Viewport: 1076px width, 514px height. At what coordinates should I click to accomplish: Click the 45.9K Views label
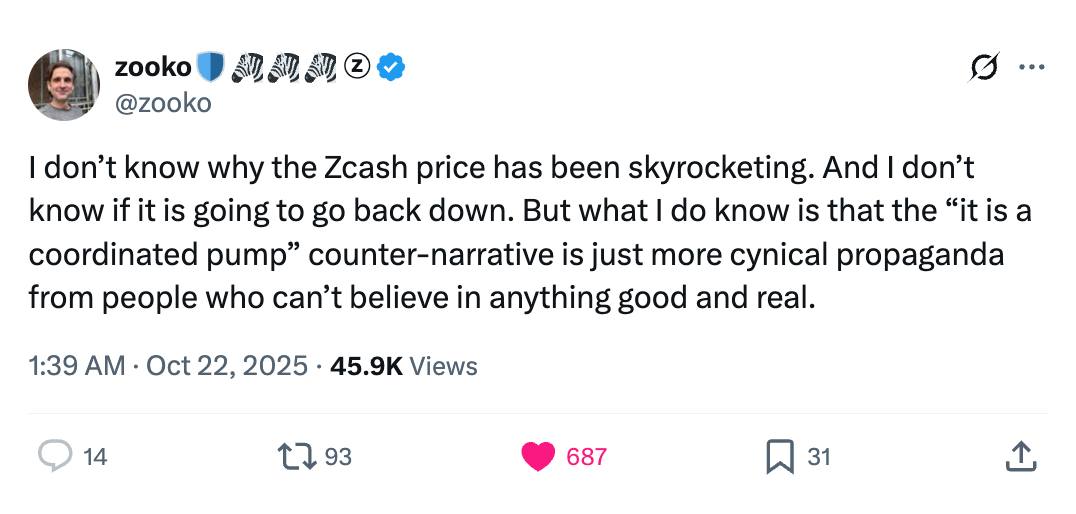click(x=403, y=366)
